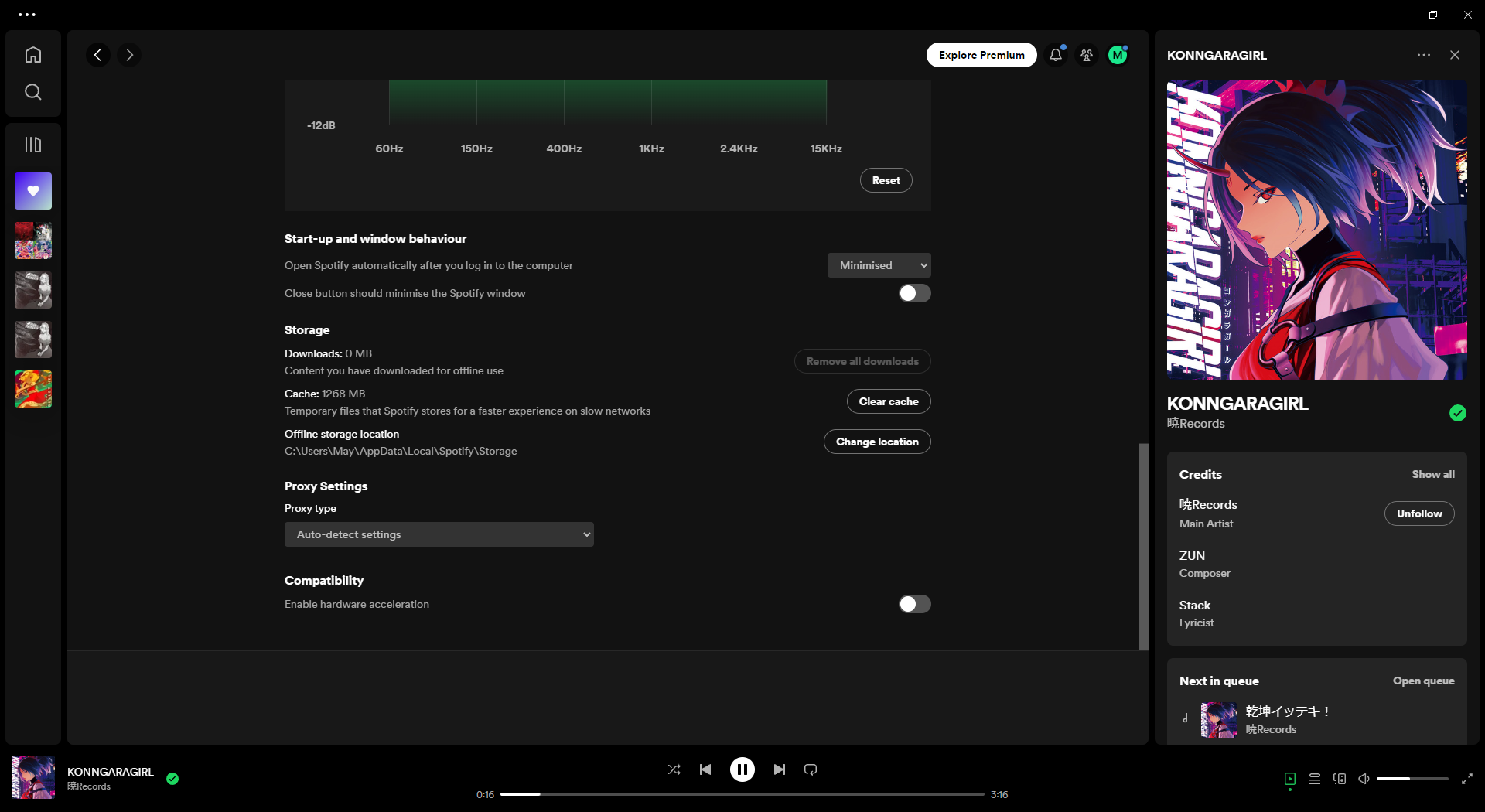Open the Search page
The image size is (1485, 812).
point(33,92)
